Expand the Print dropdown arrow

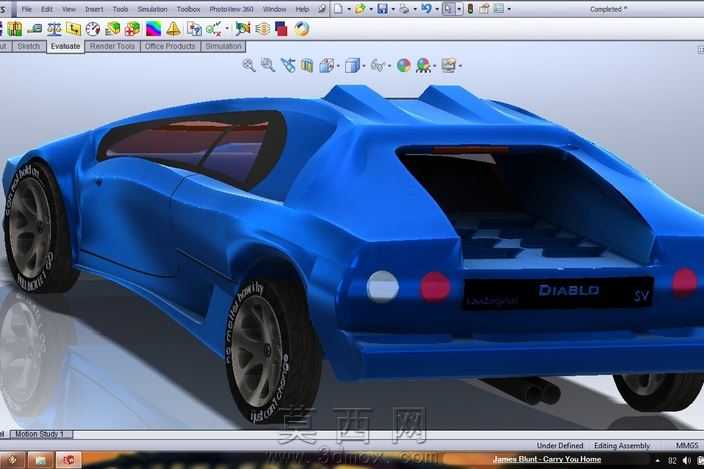coord(414,9)
